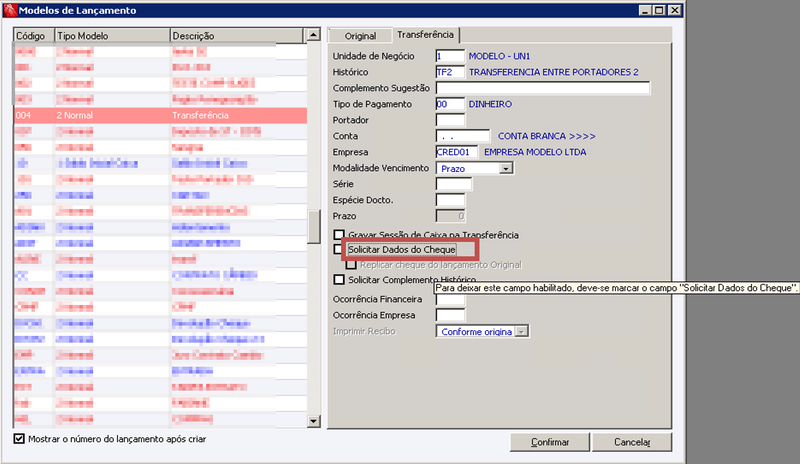Click the Prazo numeric field
This screenshot has height=464, width=800.
pyautogui.click(x=450, y=216)
